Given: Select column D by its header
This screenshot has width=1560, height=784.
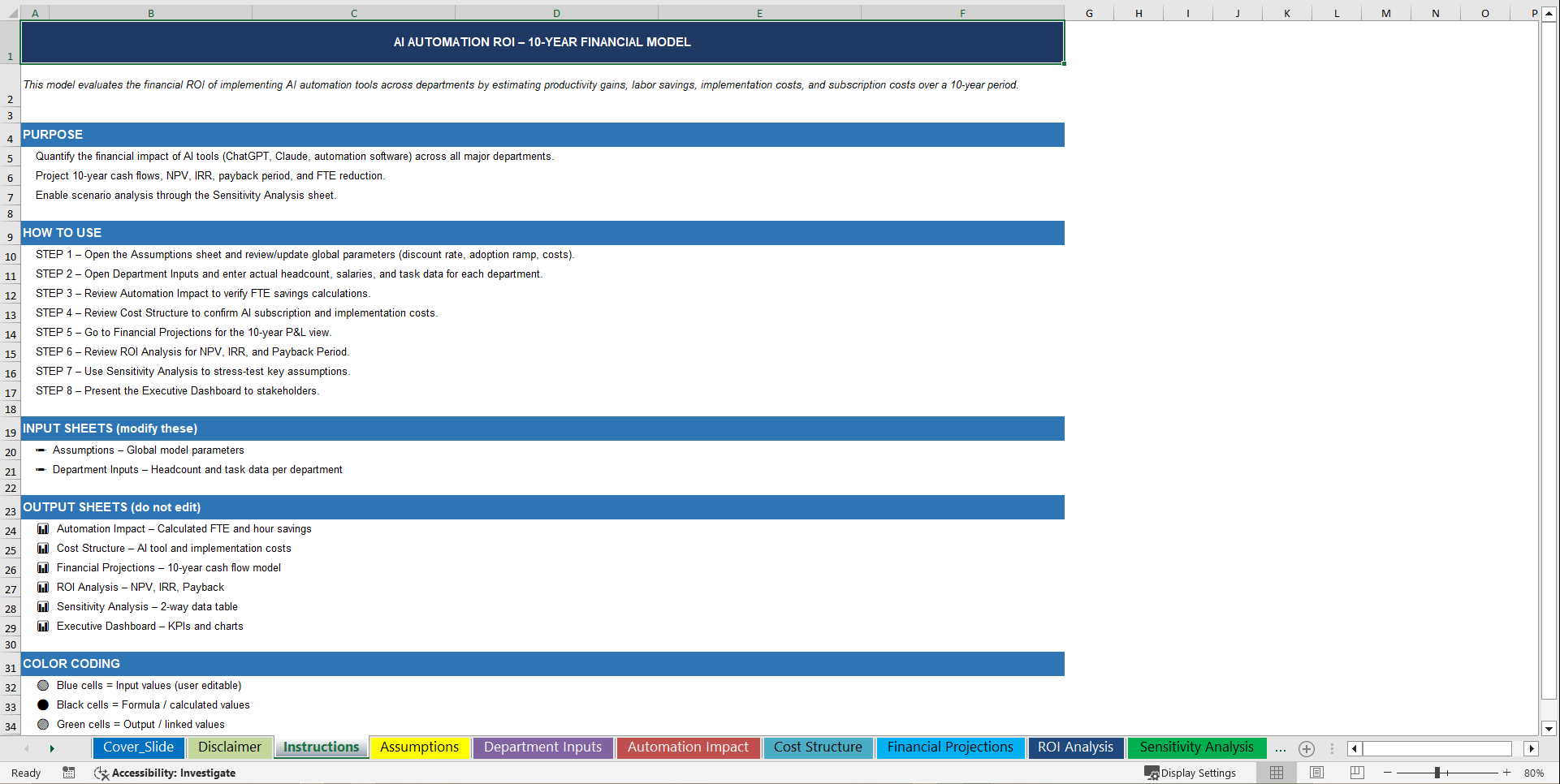Looking at the screenshot, I should (x=556, y=13).
